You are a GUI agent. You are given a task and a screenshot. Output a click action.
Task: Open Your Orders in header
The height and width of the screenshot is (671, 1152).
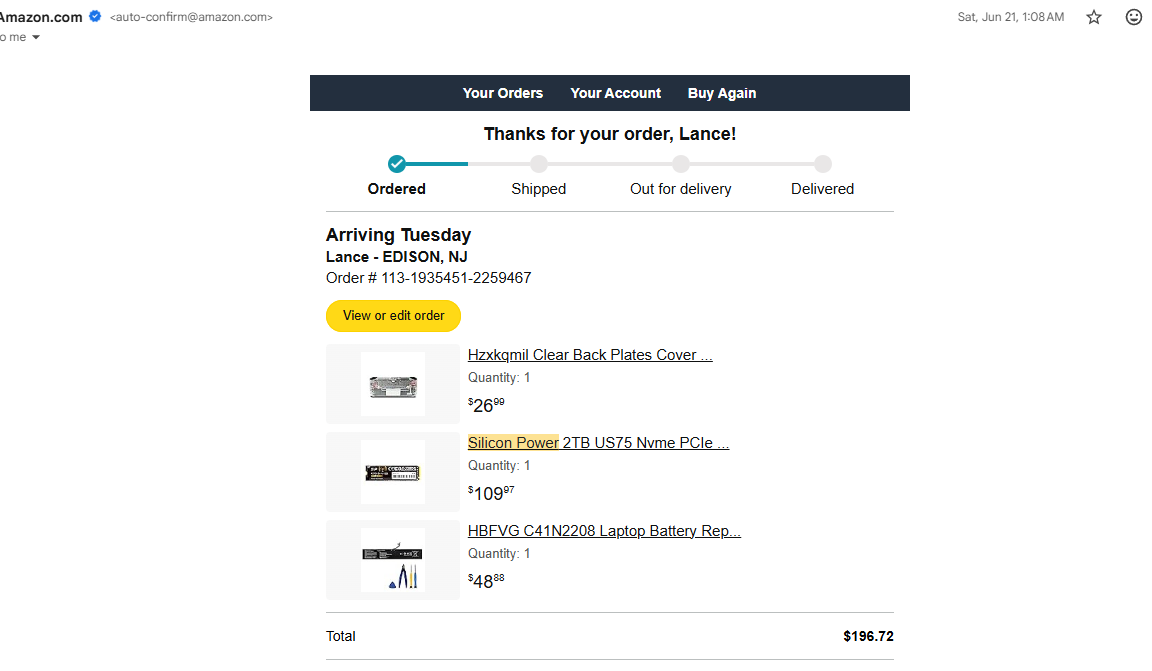(x=503, y=93)
